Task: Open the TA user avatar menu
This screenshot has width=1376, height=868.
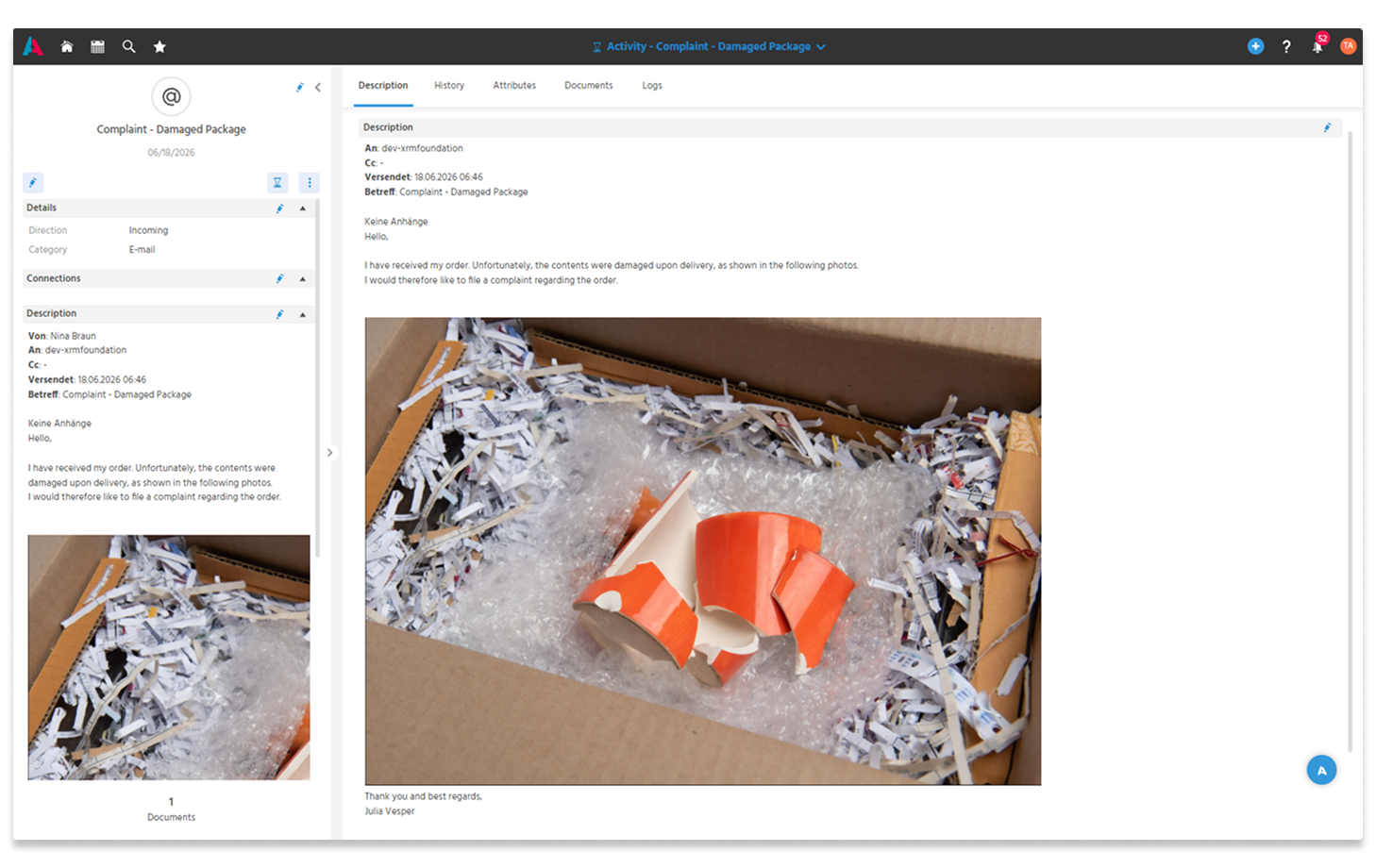Action: pyautogui.click(x=1348, y=46)
